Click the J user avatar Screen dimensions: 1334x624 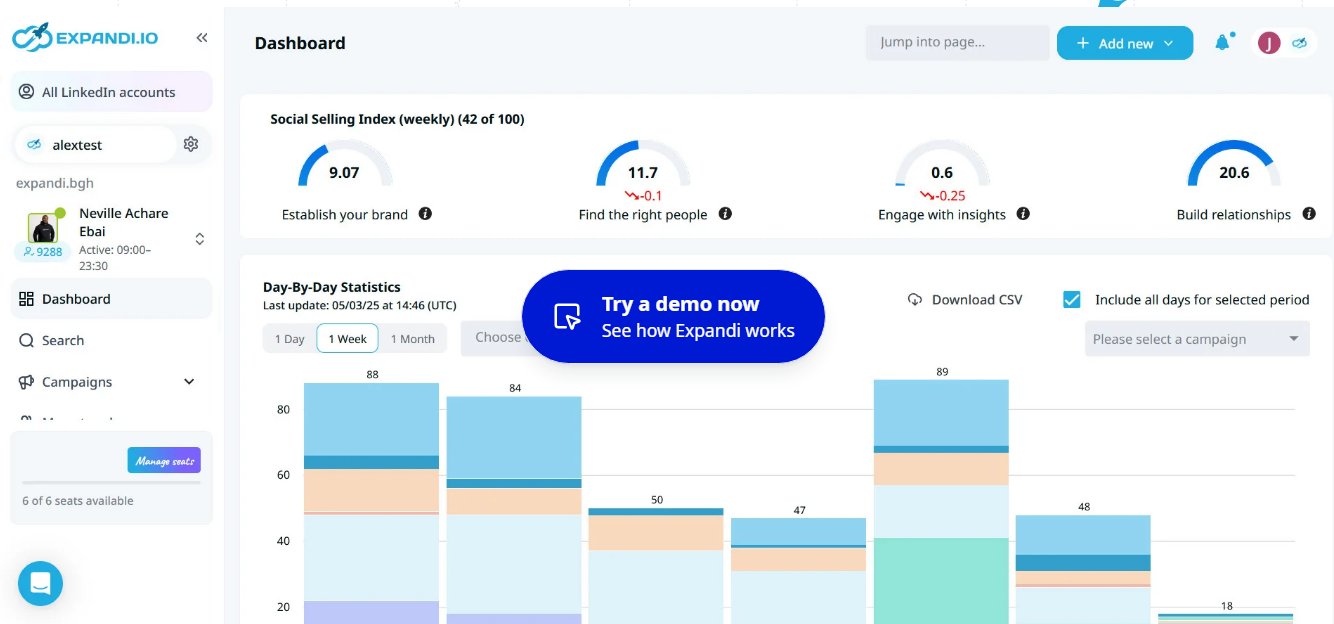1269,43
